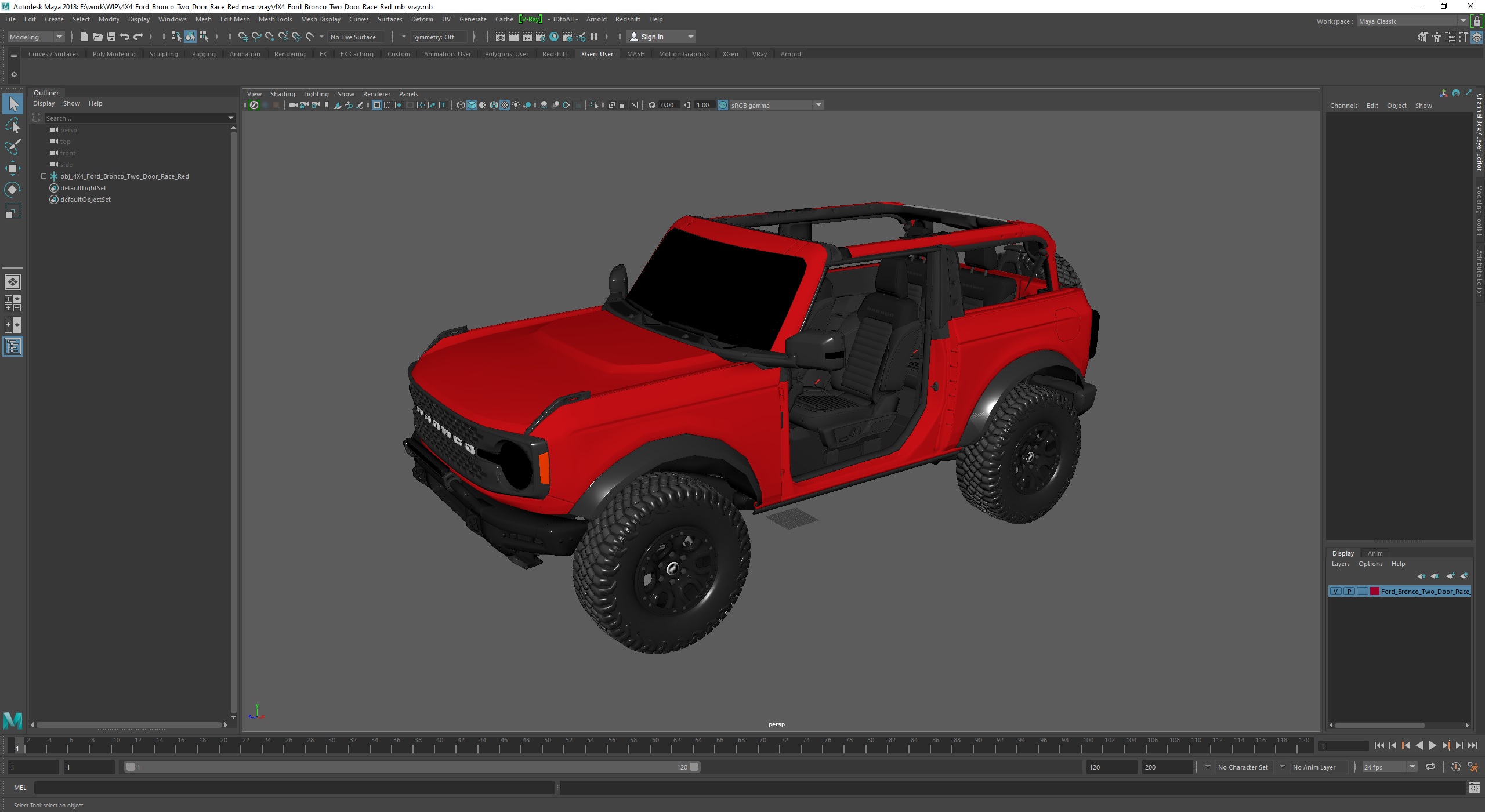Click the Create New Layer icon
This screenshot has height=812, width=1485.
tap(1450, 576)
